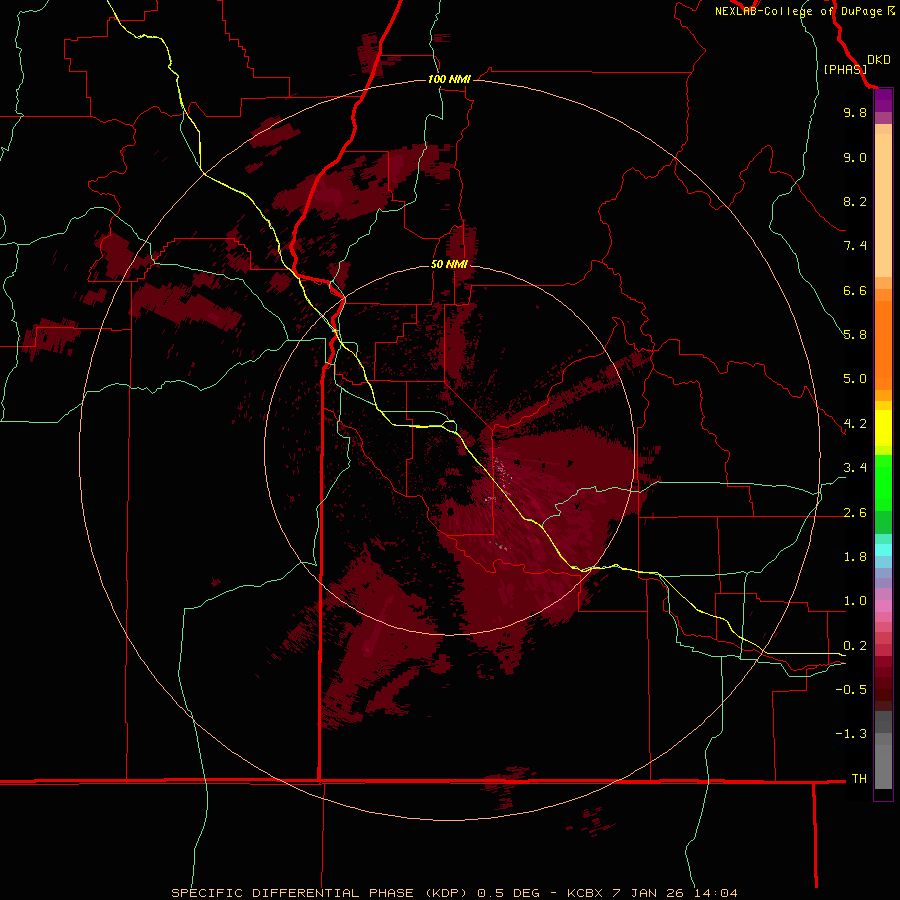This screenshot has width=900, height=900.
Task: Click the [PHAS] units label
Action: [845, 70]
